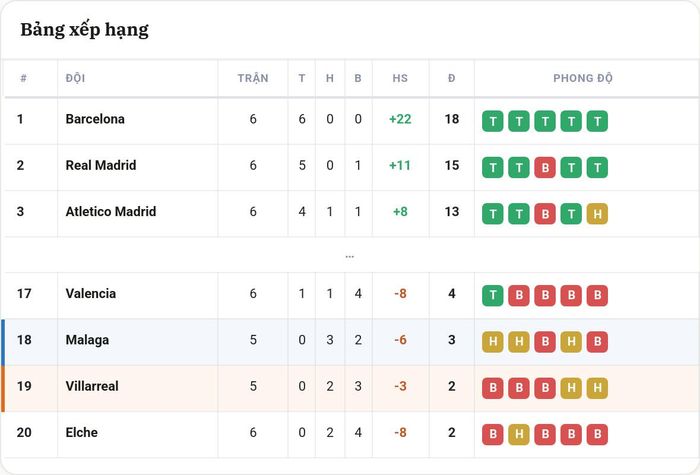Viewport: 700px width, 475px height.
Task: Open the Villarreal team row
Action: (x=351, y=388)
